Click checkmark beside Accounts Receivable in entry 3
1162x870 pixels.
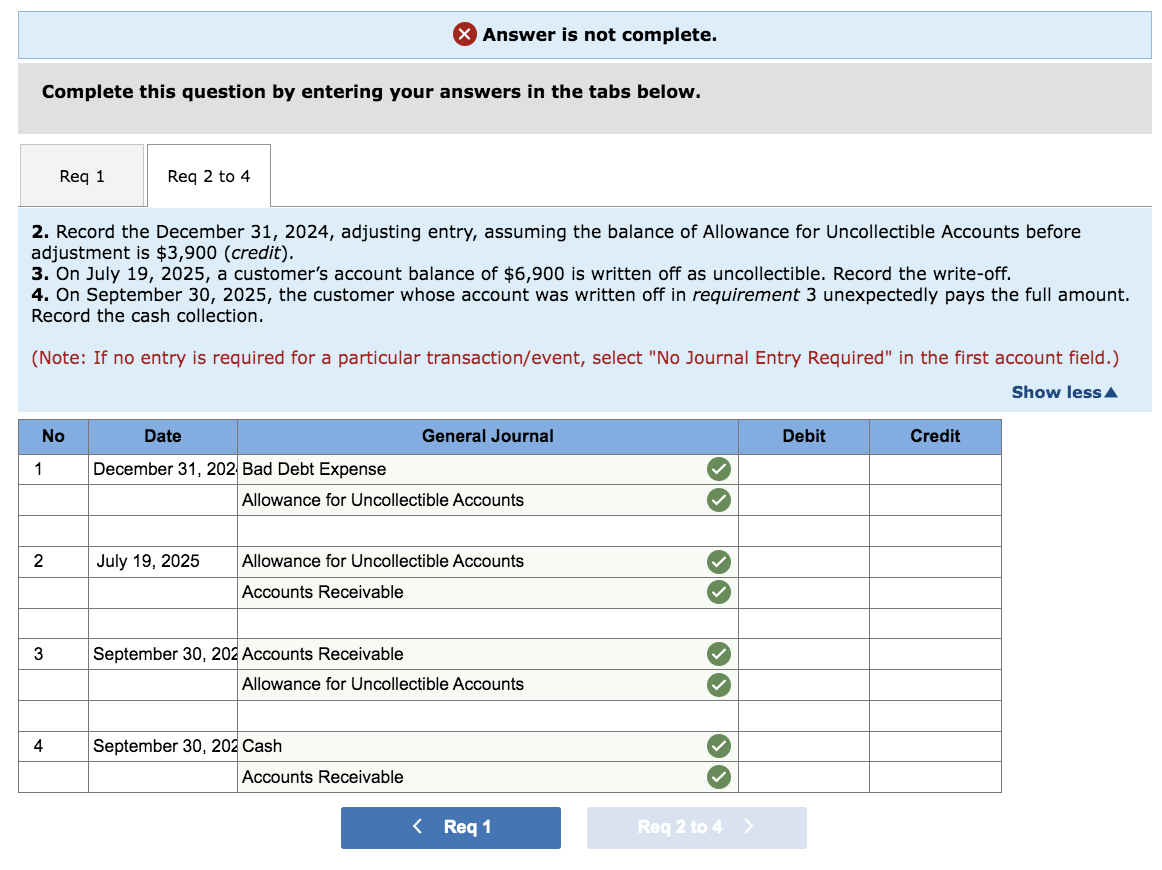pyautogui.click(x=718, y=654)
